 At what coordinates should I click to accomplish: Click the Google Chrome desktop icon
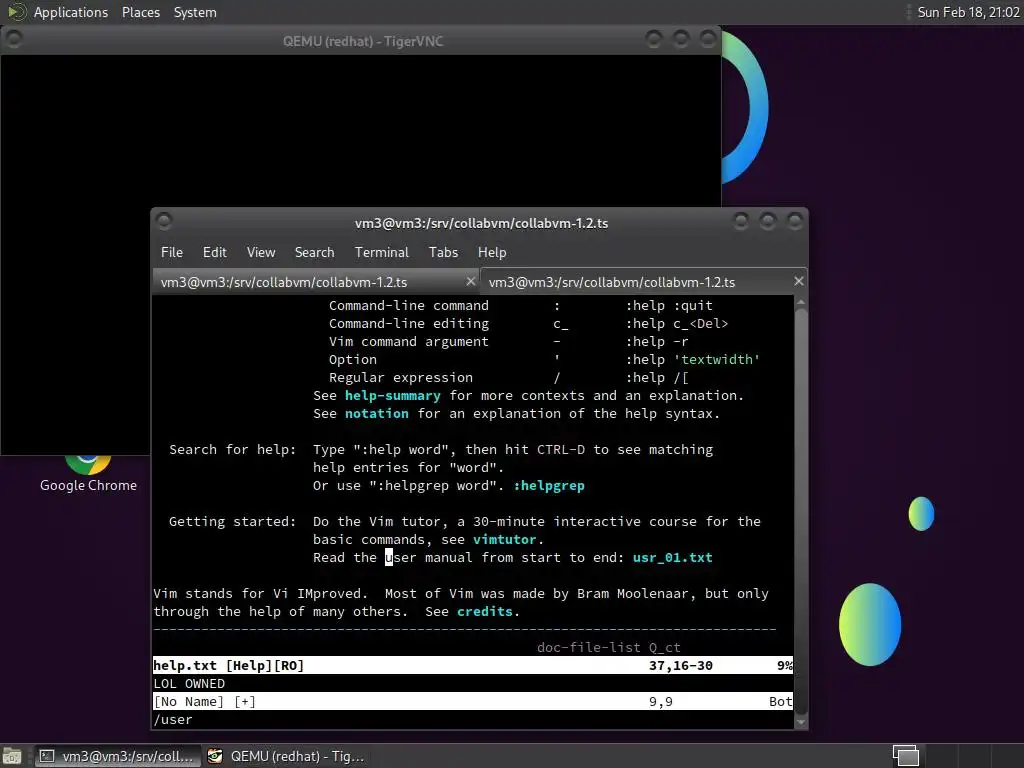[x=88, y=473]
